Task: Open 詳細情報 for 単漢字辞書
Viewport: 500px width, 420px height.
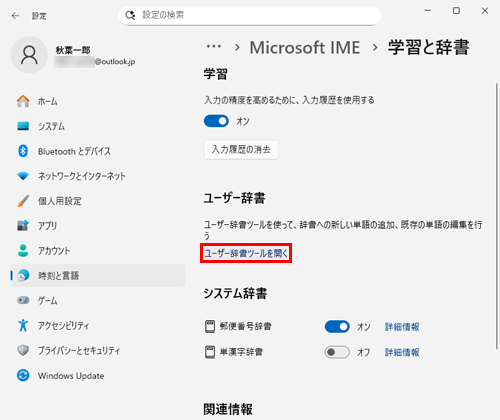Action: click(x=402, y=352)
